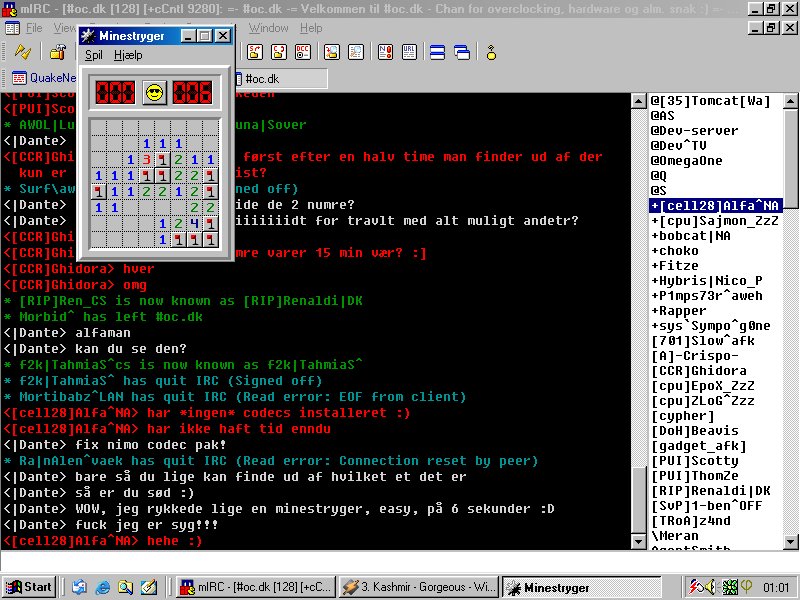Switch to the QuakeNet status switchbar button
Screen dimensions: 800x600
(44, 78)
